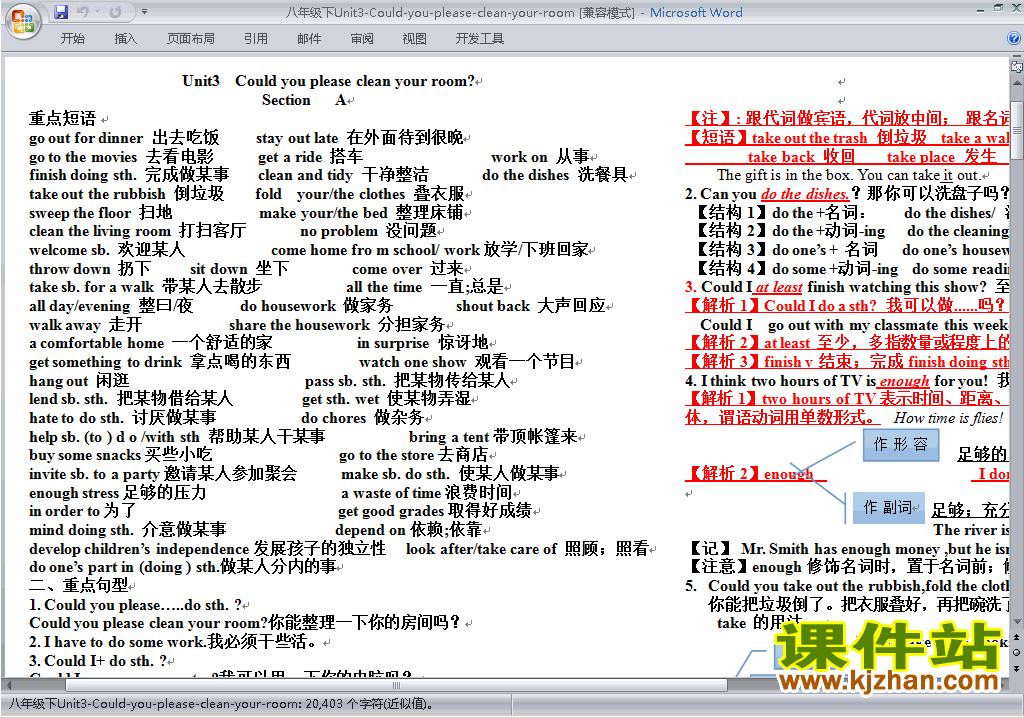Click the phrase 'go out for dinner'
The image size is (1024, 718).
tap(86, 138)
